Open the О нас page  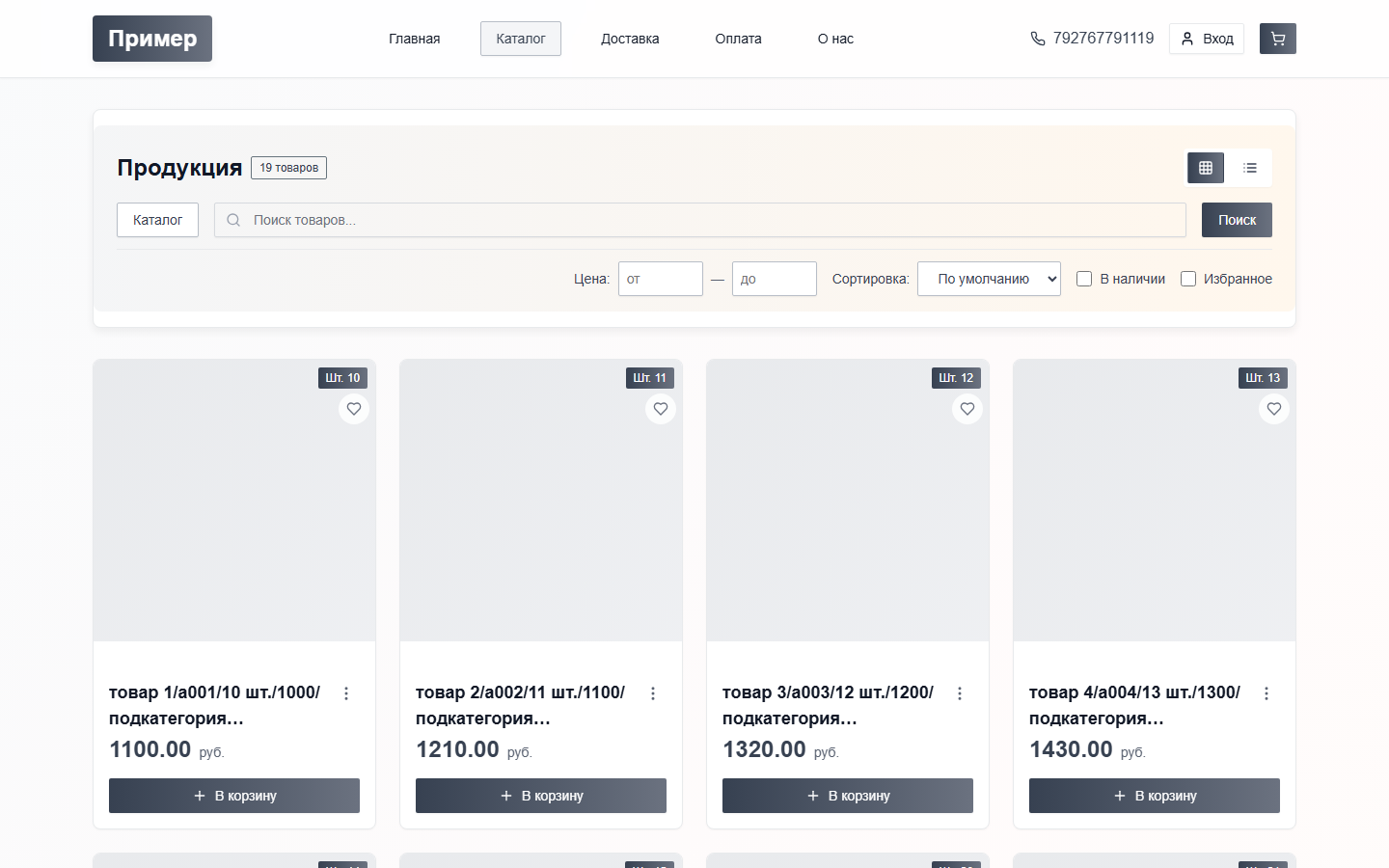[x=835, y=39]
